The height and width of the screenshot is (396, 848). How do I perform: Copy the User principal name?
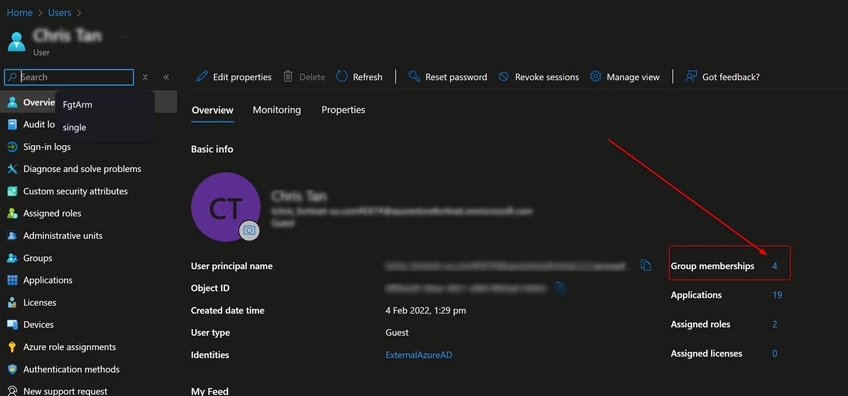(x=646, y=265)
